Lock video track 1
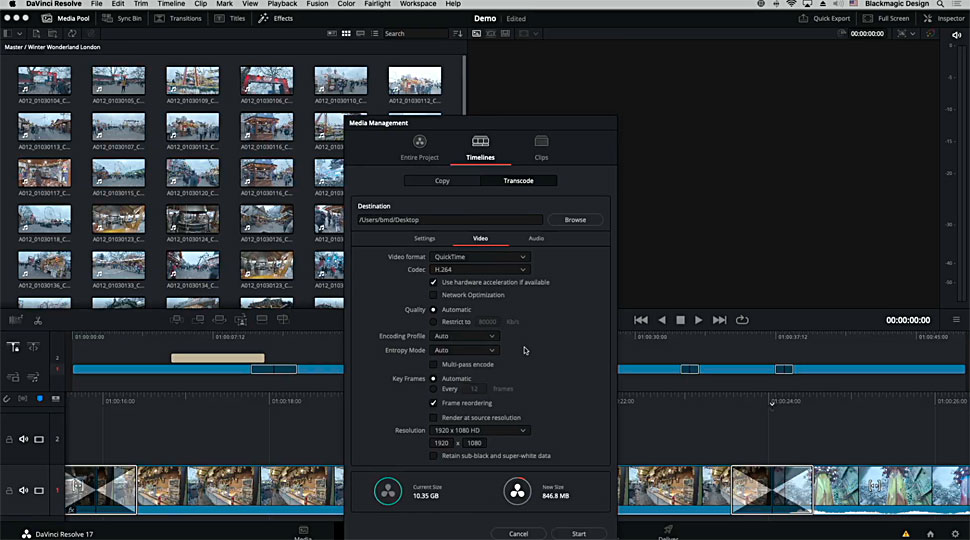Screen dimensions: 970x540 click(9, 491)
